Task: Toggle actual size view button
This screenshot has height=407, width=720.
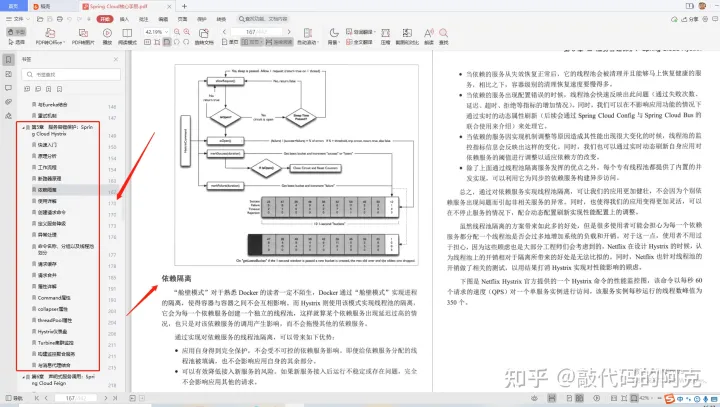Action: [147, 42]
